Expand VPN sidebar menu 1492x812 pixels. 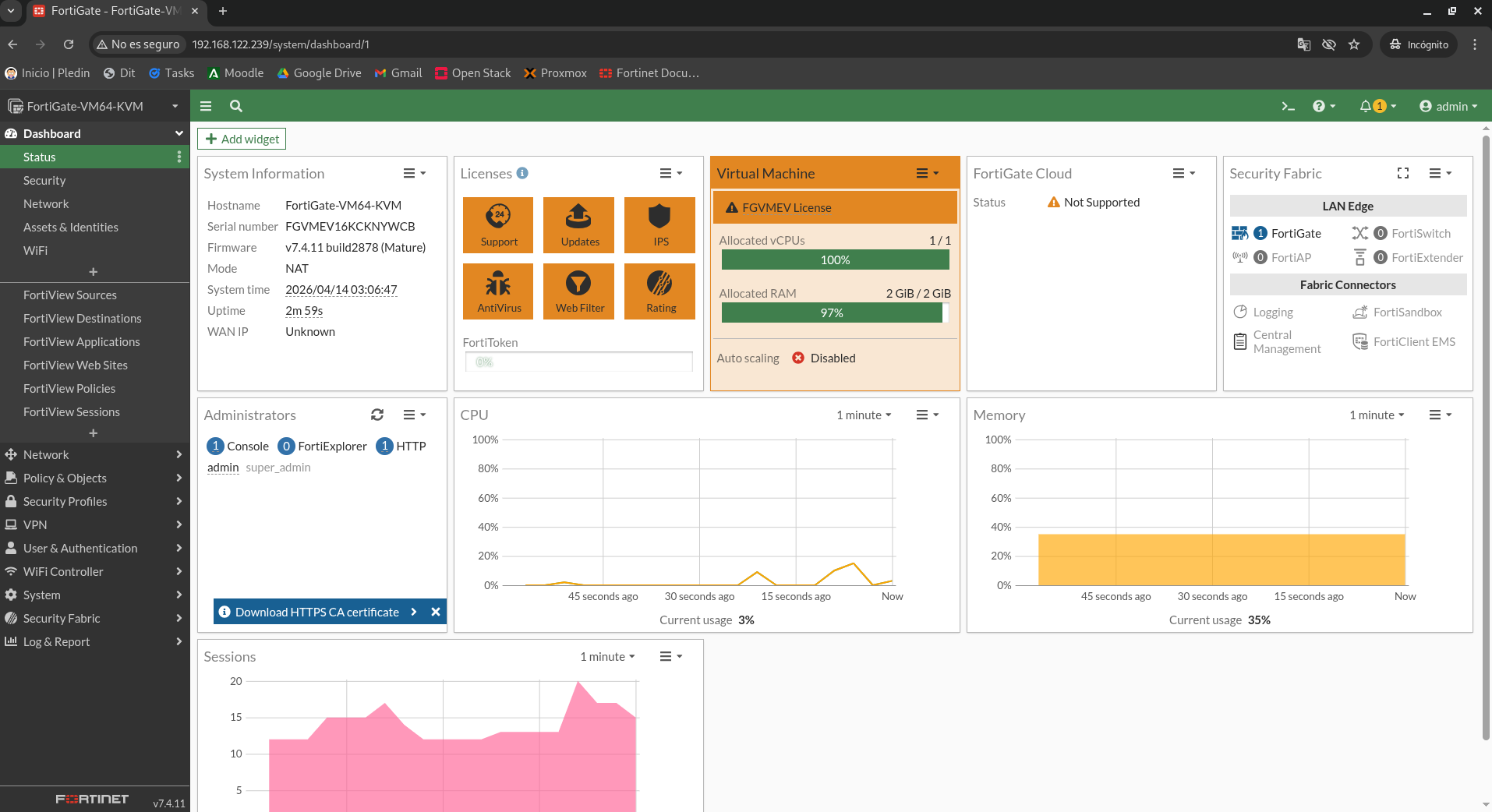point(94,524)
